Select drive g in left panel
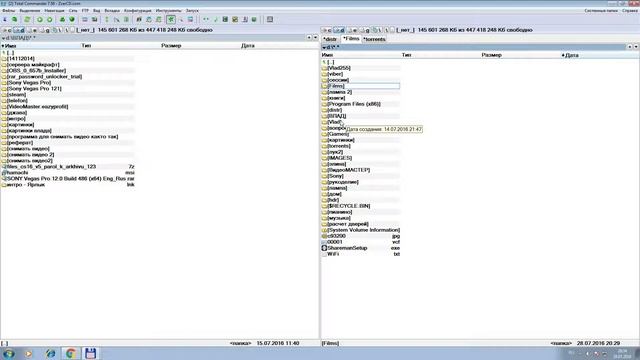The width and height of the screenshot is (640, 360). point(45,30)
